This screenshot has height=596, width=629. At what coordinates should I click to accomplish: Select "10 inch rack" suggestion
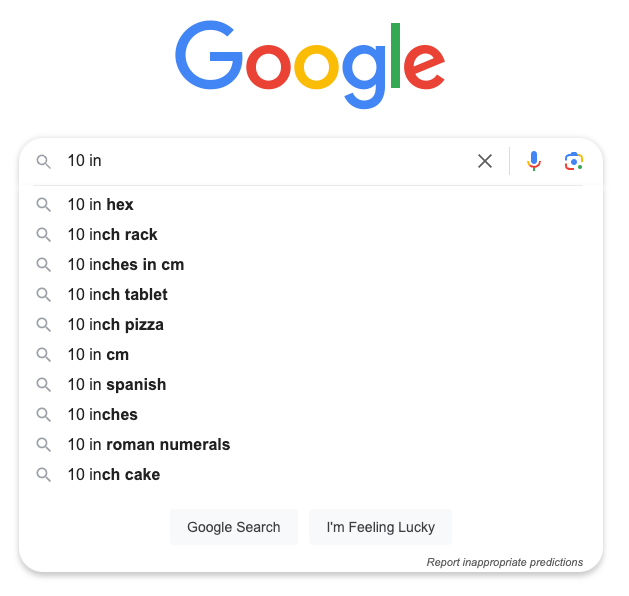112,235
